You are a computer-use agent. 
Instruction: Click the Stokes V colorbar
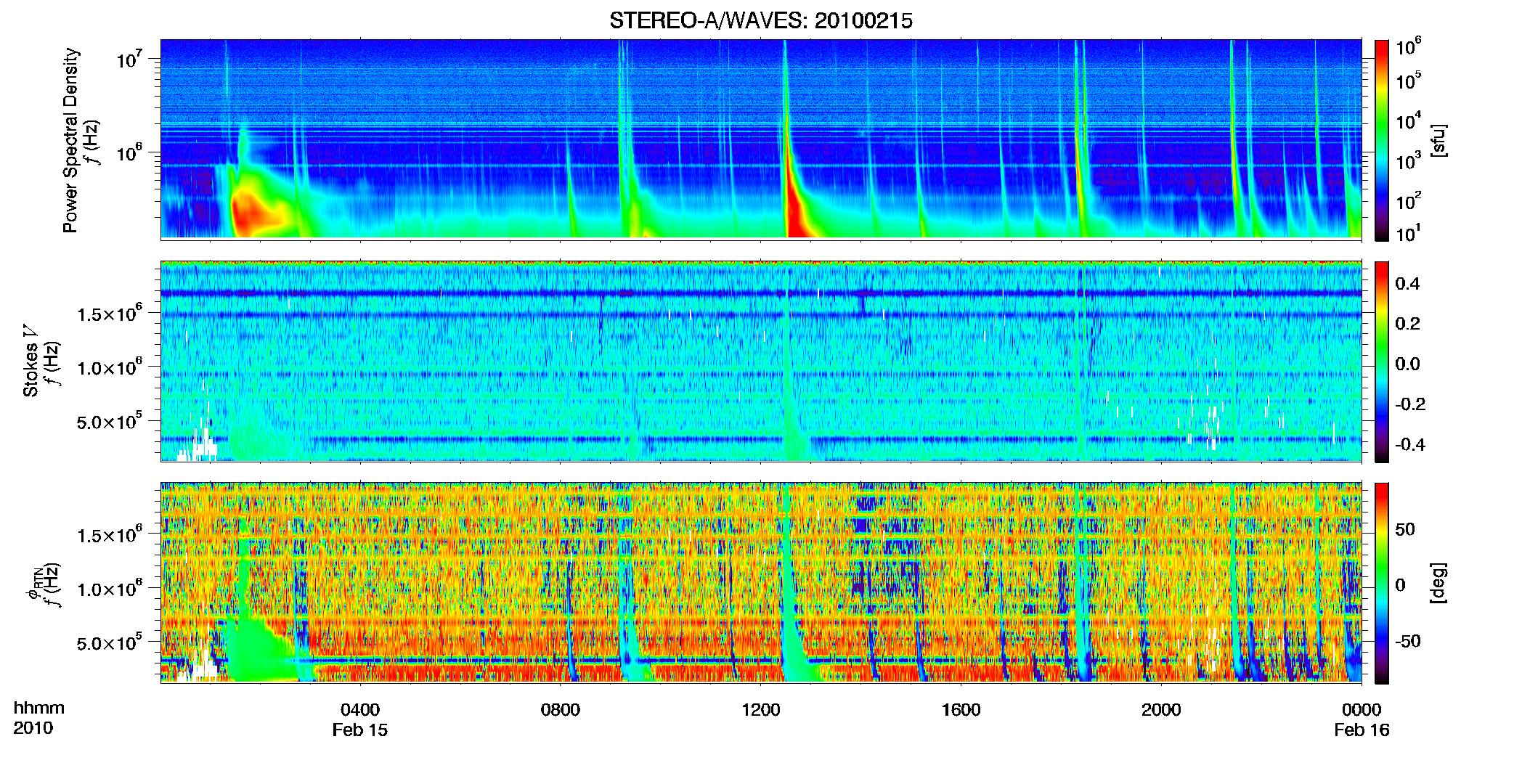coord(1382,362)
